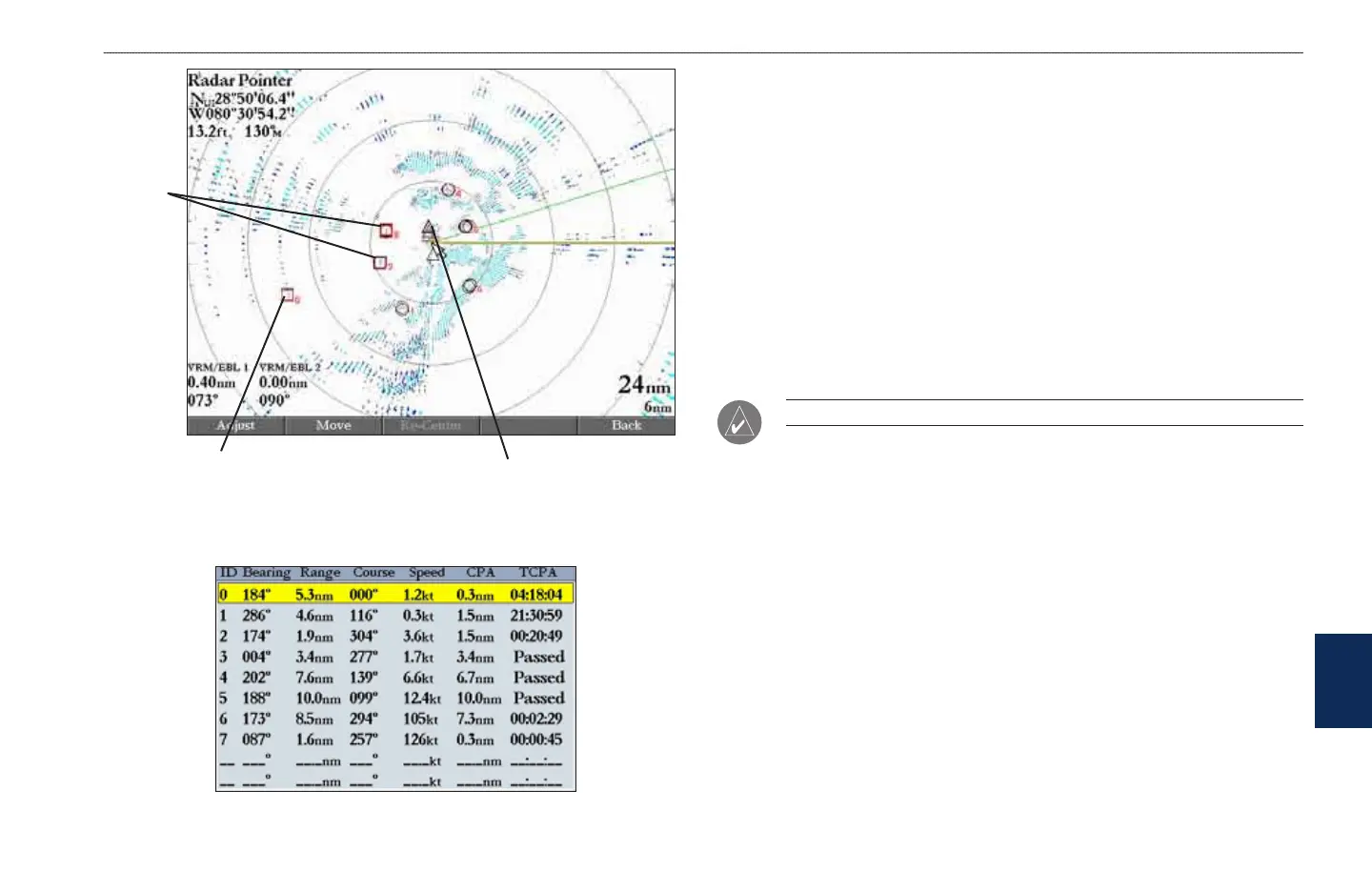Go back using the Back soft key
The image size is (1372, 892).
(x=626, y=426)
